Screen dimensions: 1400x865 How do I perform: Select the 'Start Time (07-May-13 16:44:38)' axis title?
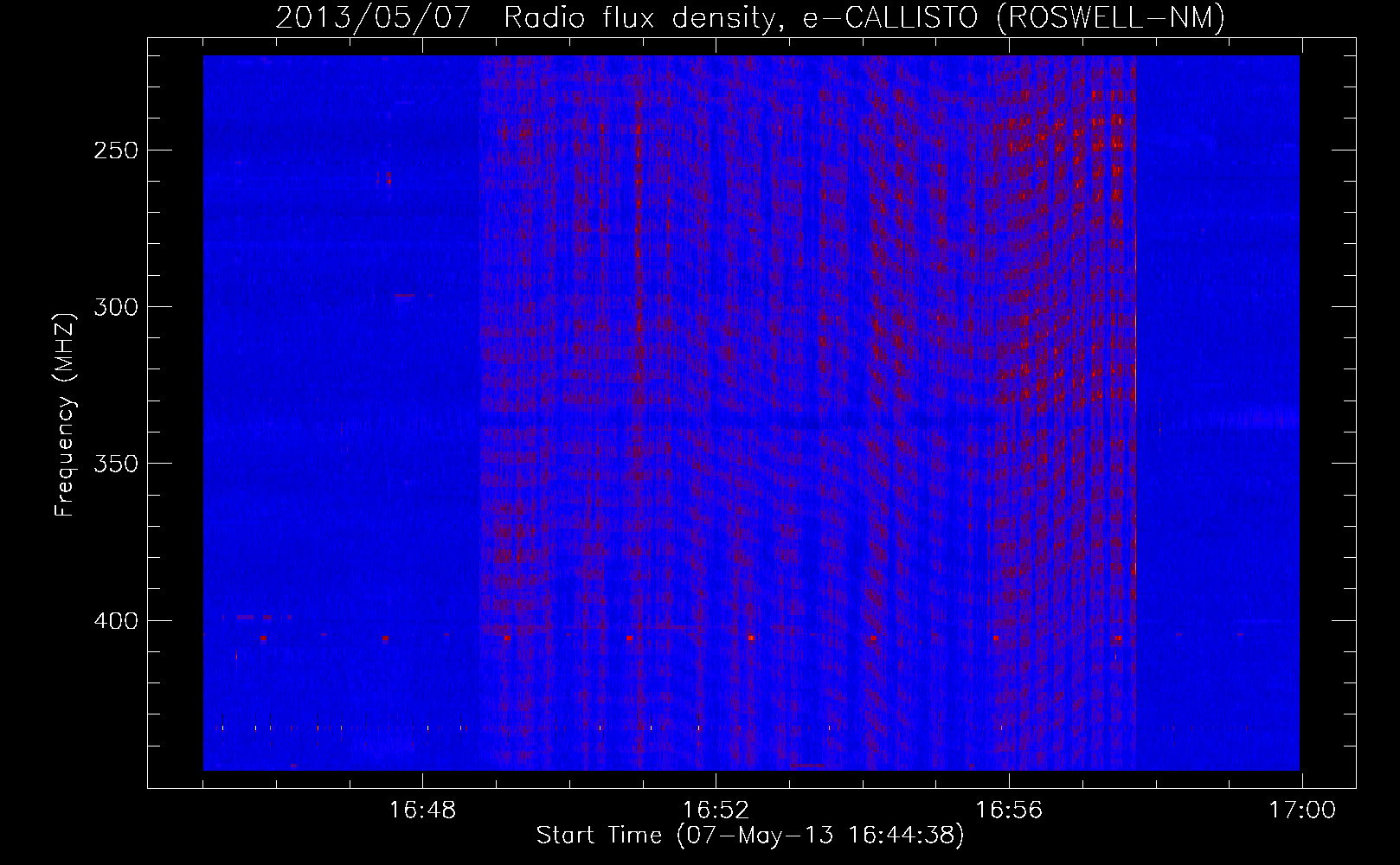point(750,836)
